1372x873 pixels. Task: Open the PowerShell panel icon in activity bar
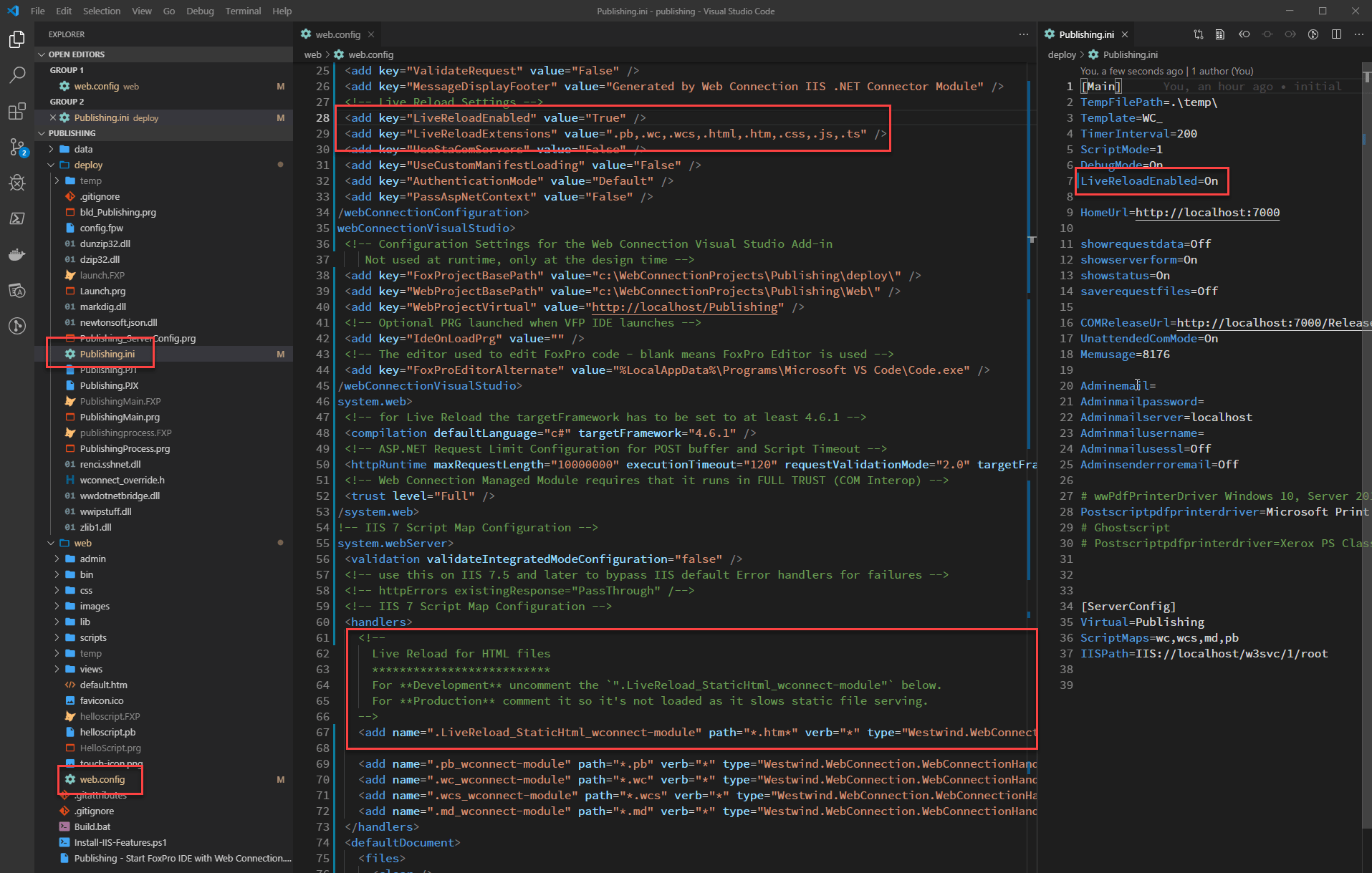pyautogui.click(x=17, y=218)
